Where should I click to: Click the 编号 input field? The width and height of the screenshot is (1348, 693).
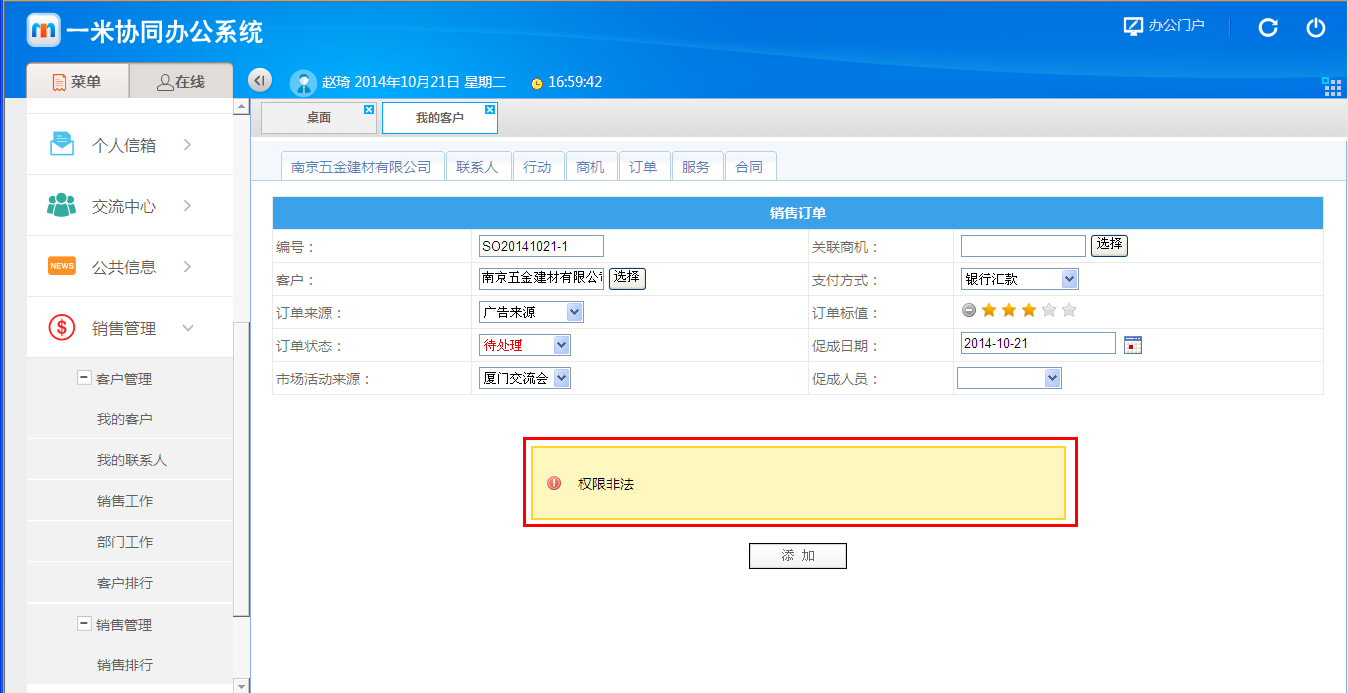pyautogui.click(x=541, y=246)
